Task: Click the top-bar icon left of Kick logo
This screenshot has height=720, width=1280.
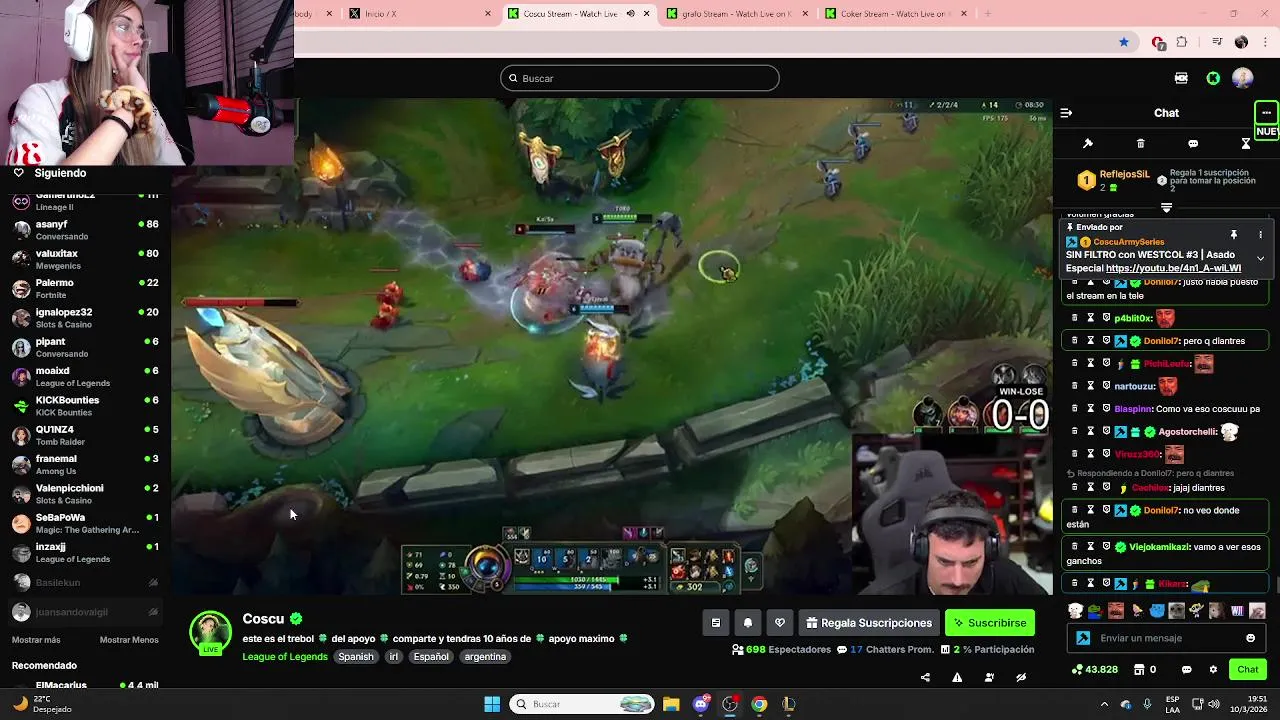Action: [1181, 78]
